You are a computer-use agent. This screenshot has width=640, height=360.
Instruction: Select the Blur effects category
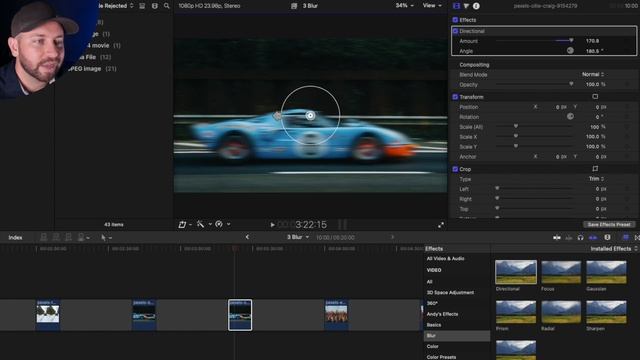click(x=457, y=336)
